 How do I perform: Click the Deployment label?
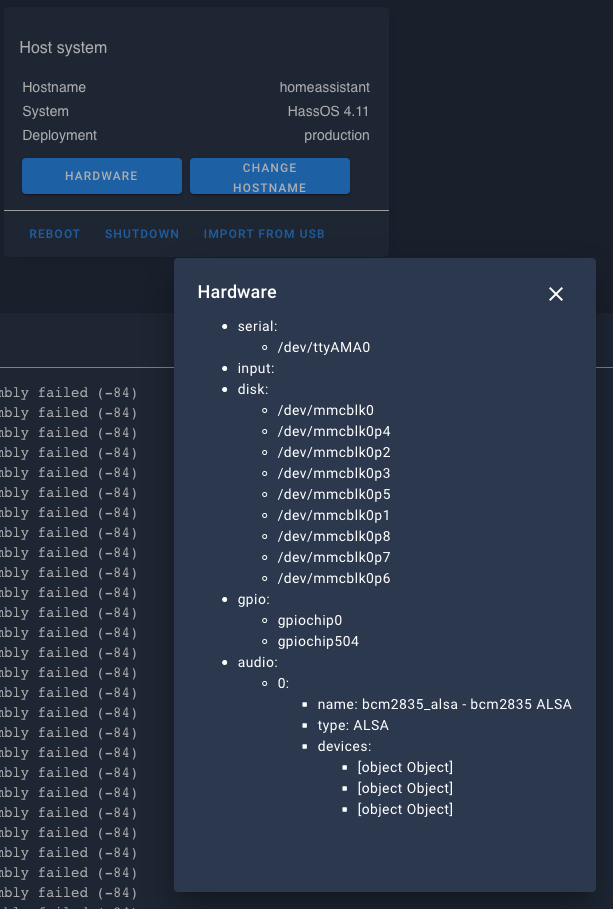(60, 136)
